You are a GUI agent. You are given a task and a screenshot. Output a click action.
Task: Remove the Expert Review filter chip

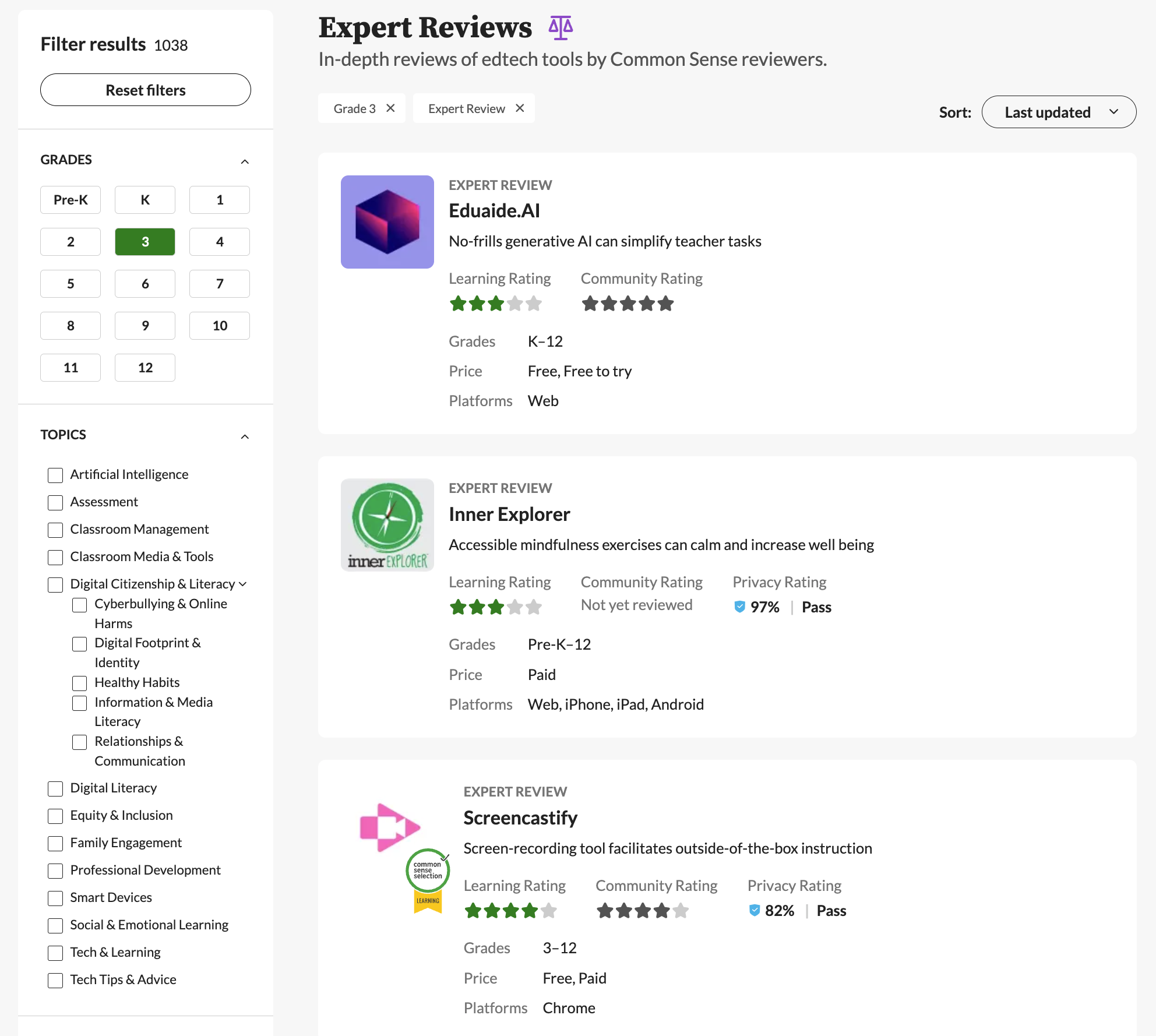(x=520, y=108)
